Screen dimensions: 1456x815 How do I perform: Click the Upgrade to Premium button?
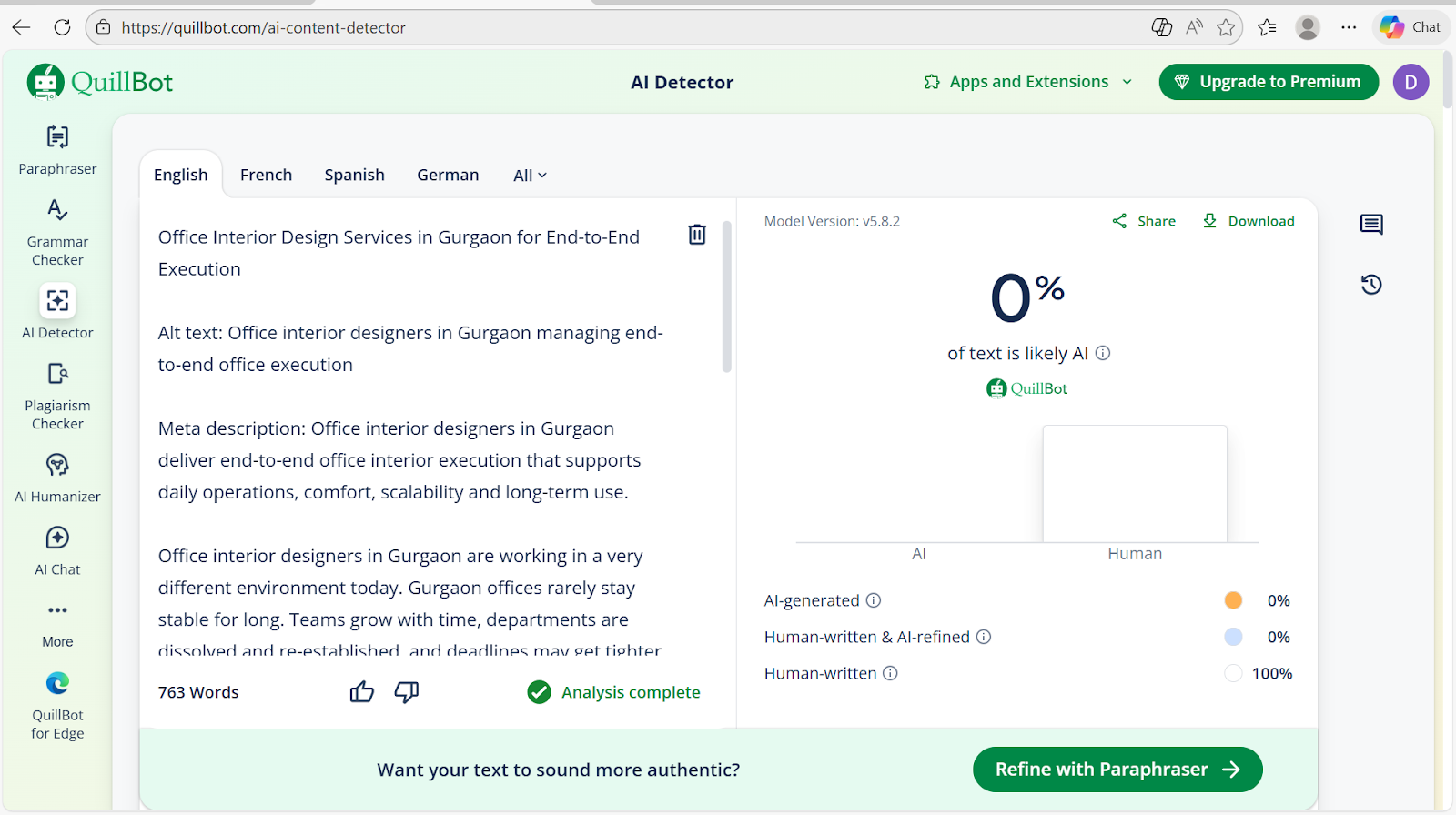coord(1269,82)
